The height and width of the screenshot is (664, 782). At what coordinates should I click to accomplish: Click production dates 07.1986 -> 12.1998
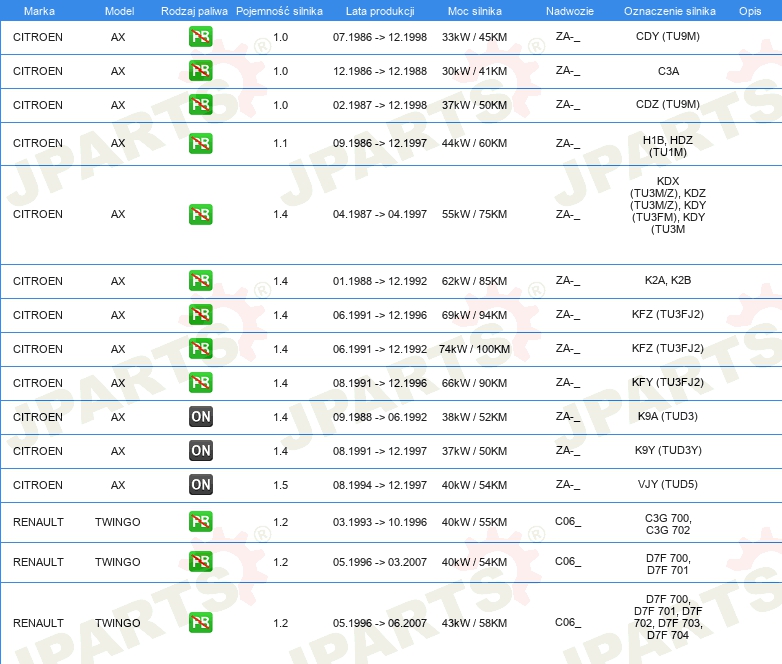(380, 37)
